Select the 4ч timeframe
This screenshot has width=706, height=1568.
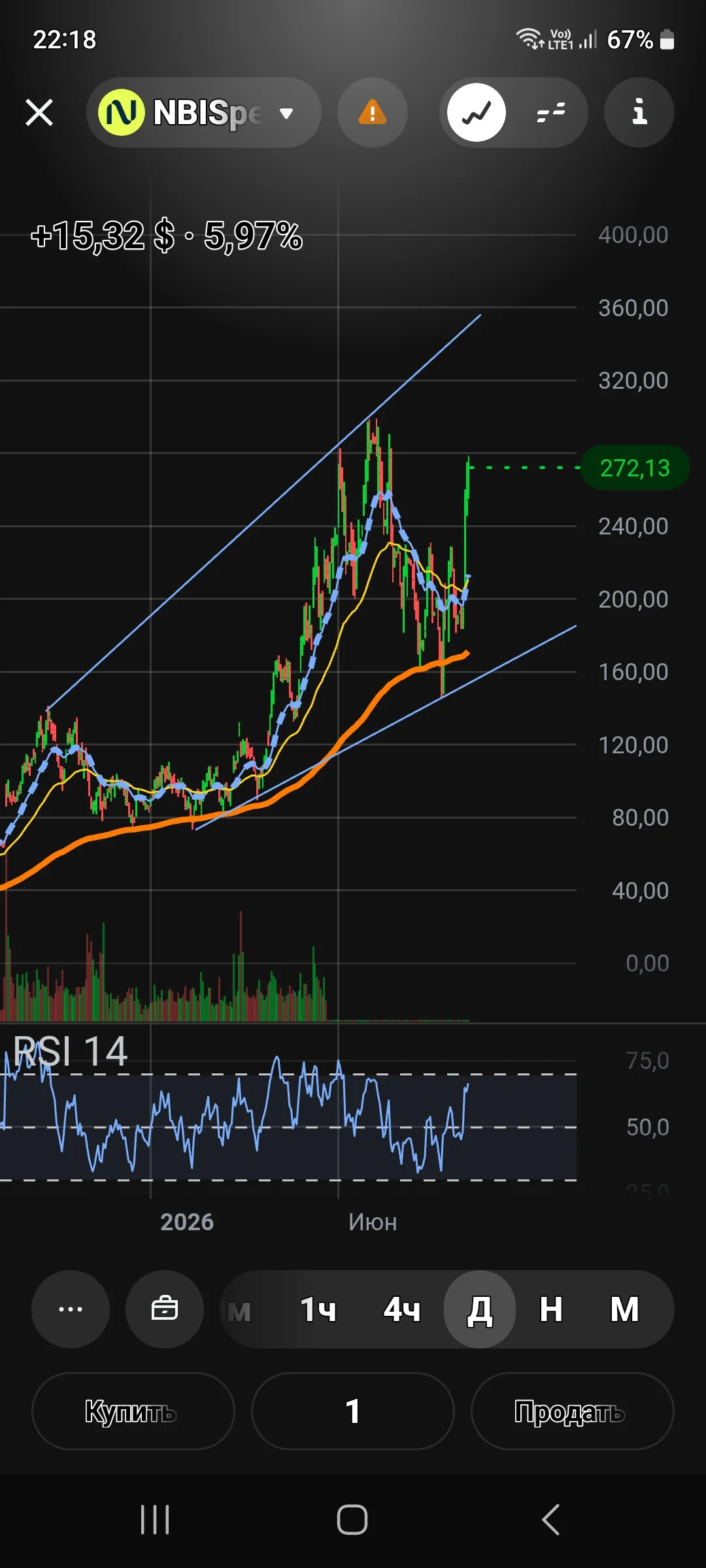[402, 1309]
